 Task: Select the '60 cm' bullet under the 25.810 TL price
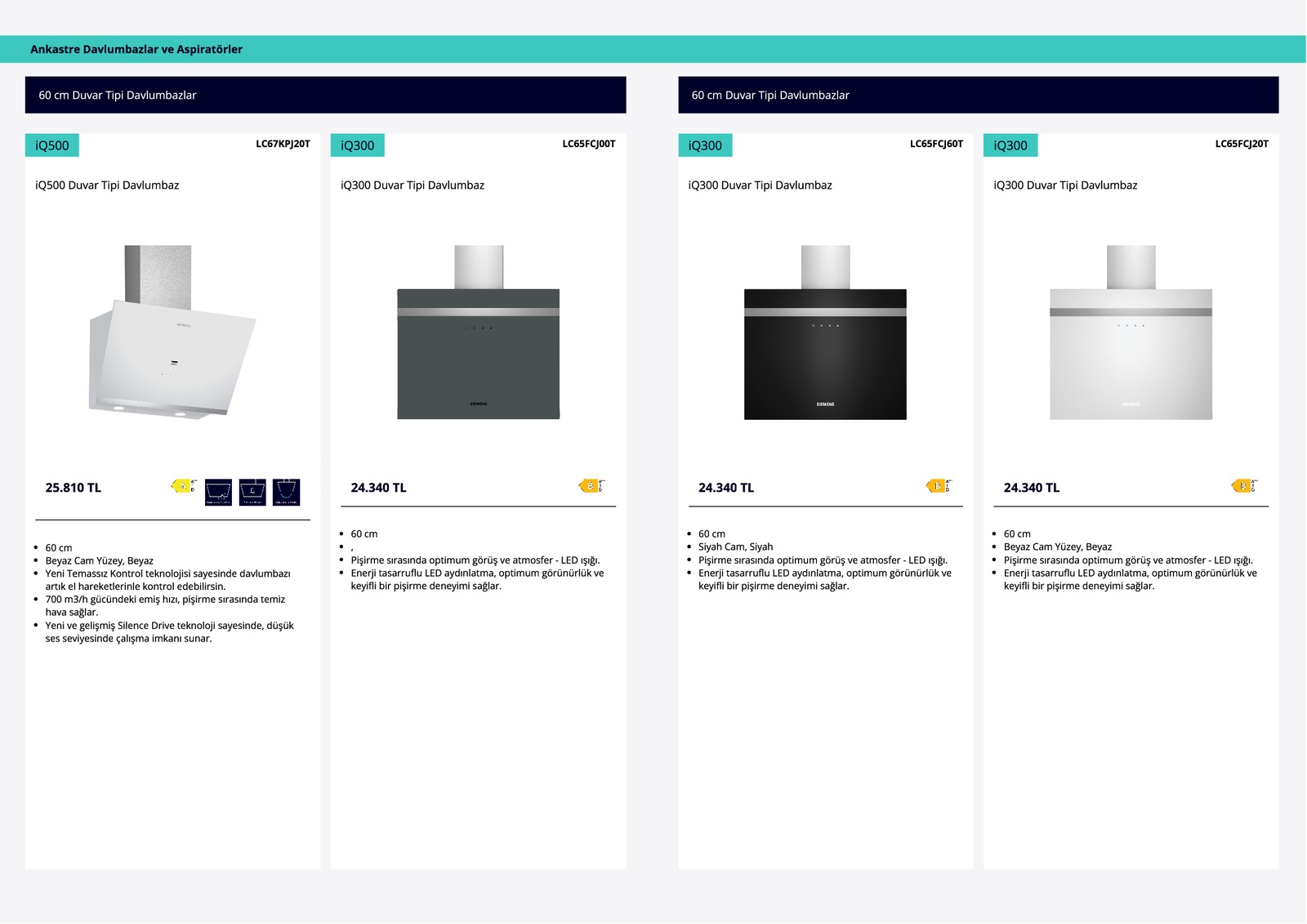coord(59,547)
